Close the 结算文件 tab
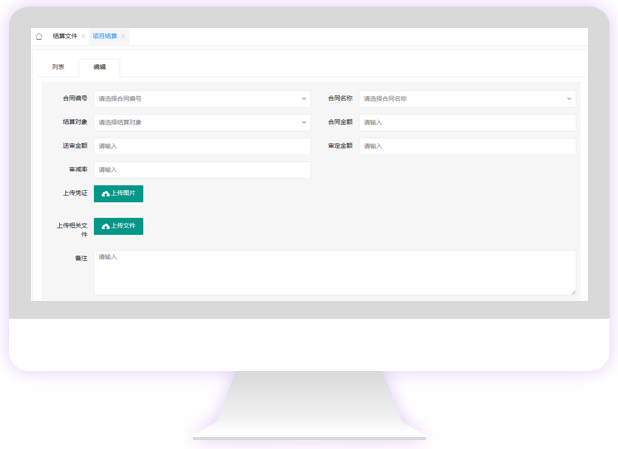 (84, 36)
